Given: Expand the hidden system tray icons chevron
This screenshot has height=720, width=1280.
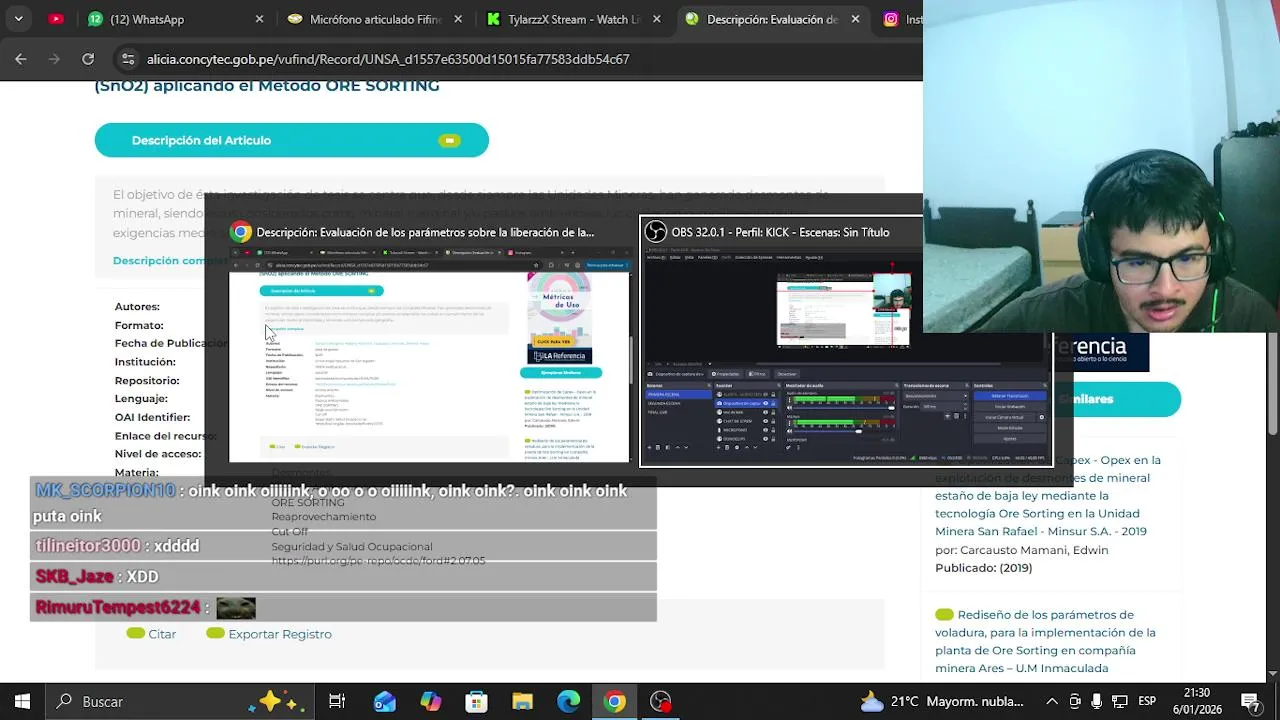Looking at the screenshot, I should [x=1052, y=702].
